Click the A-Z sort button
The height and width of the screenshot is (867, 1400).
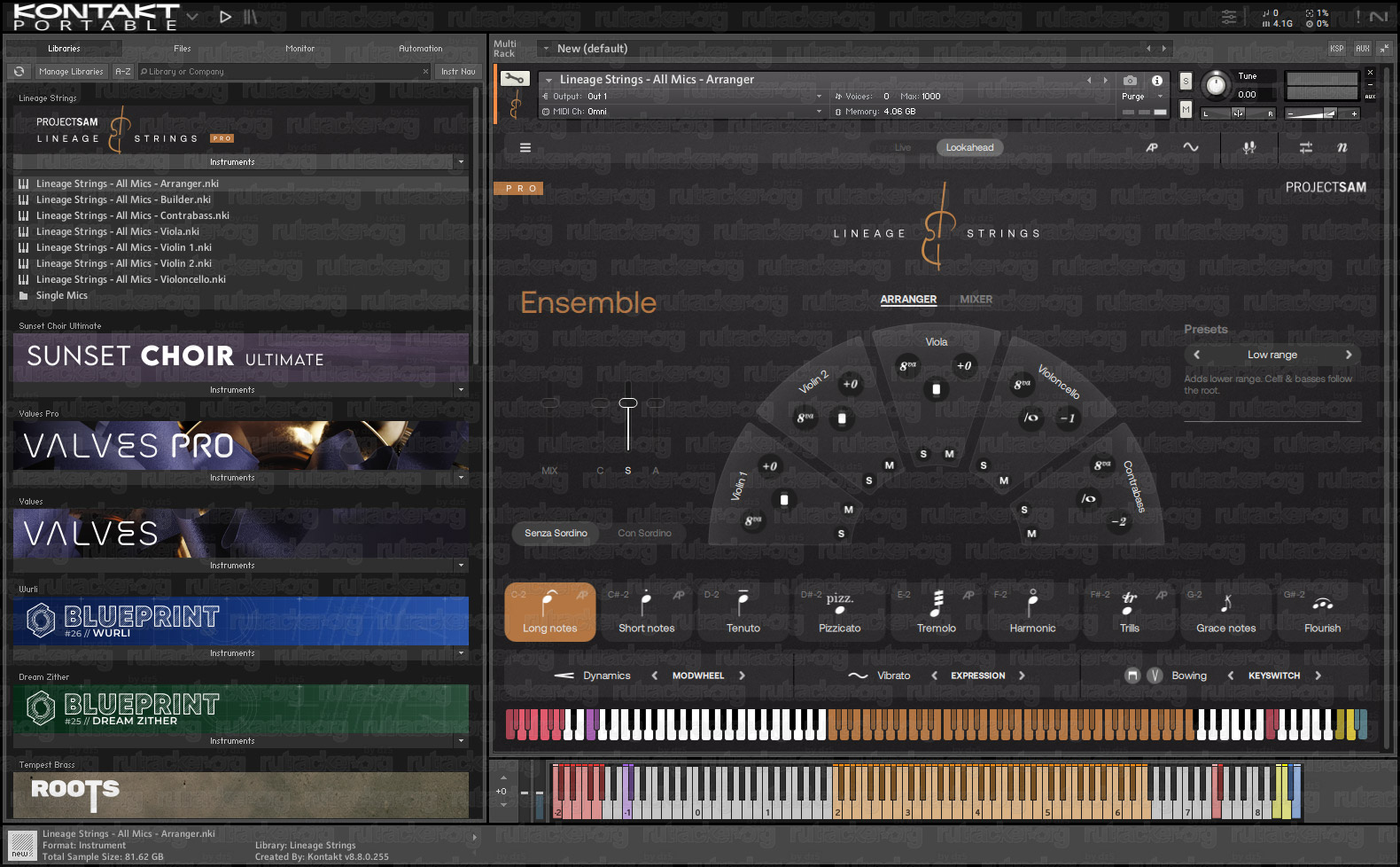(x=123, y=72)
